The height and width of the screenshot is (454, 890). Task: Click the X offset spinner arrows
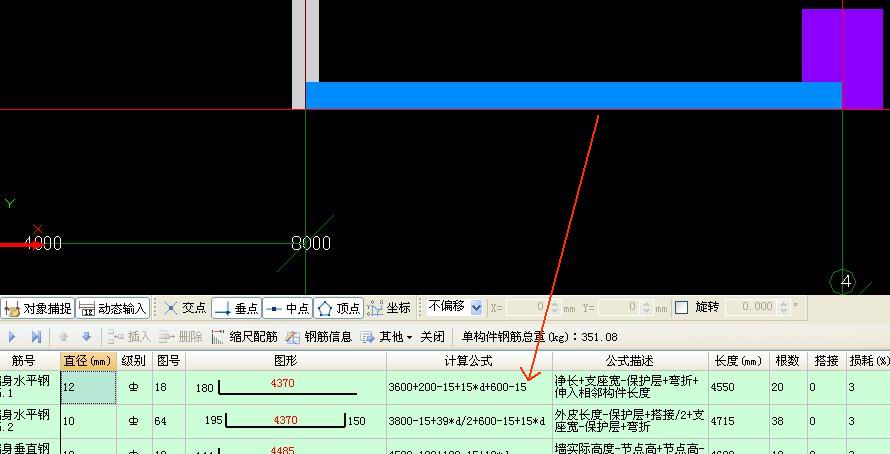[555, 308]
